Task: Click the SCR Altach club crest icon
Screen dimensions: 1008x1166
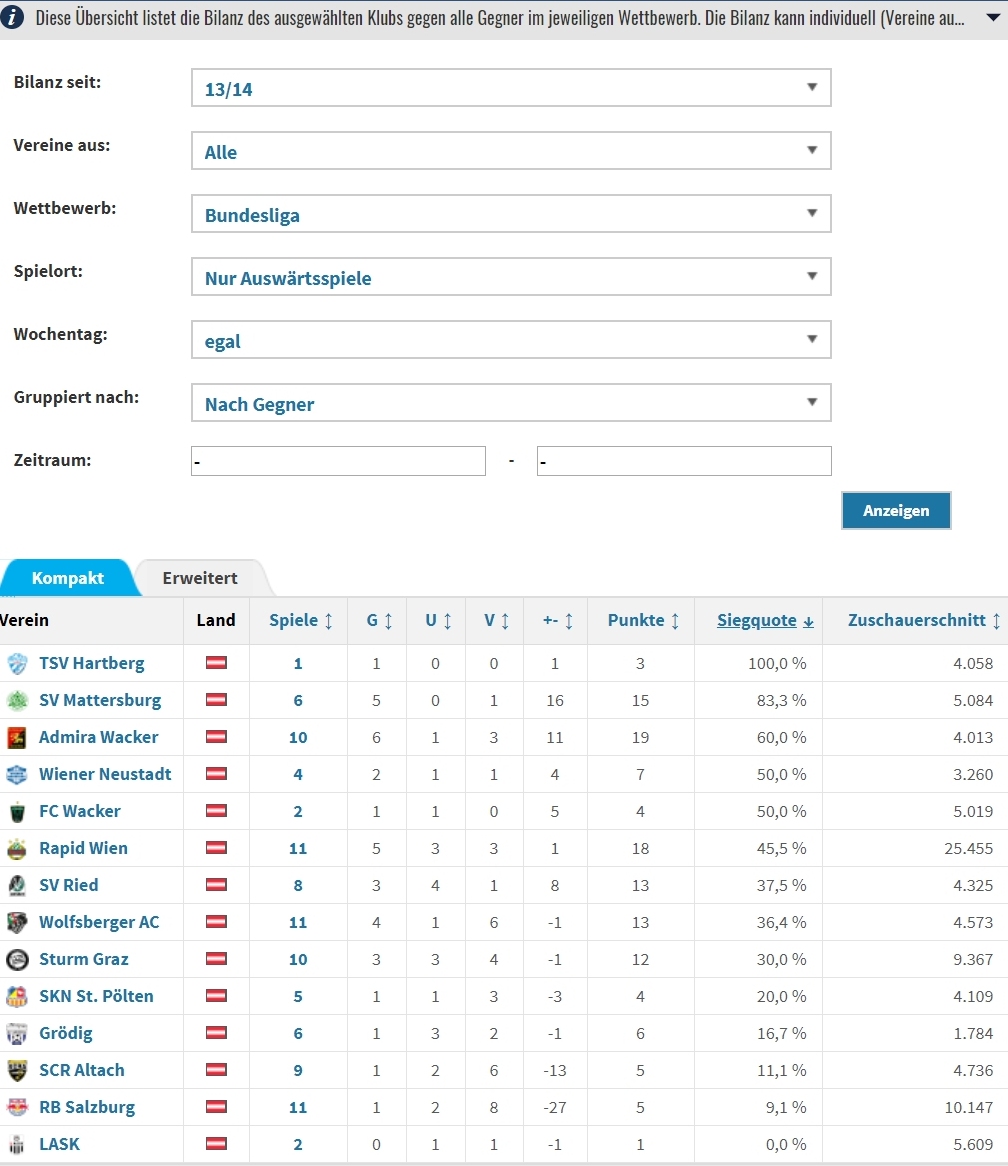Action: tap(16, 1070)
